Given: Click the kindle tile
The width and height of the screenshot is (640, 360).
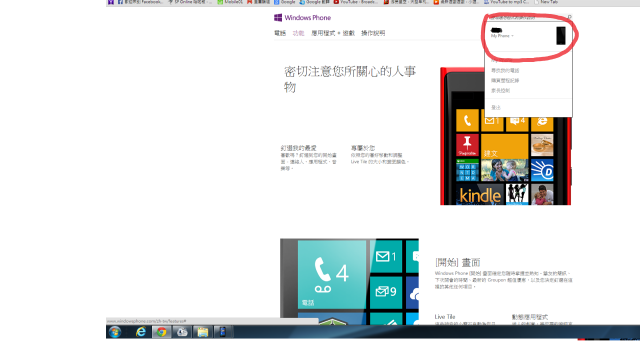Looking at the screenshot, I should (480, 194).
